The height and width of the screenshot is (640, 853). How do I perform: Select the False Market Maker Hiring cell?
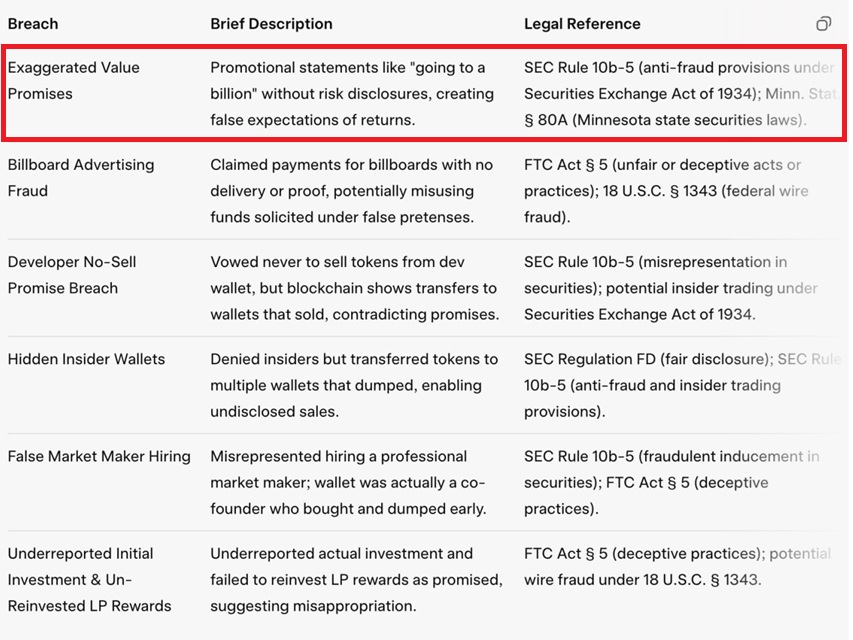tap(98, 456)
